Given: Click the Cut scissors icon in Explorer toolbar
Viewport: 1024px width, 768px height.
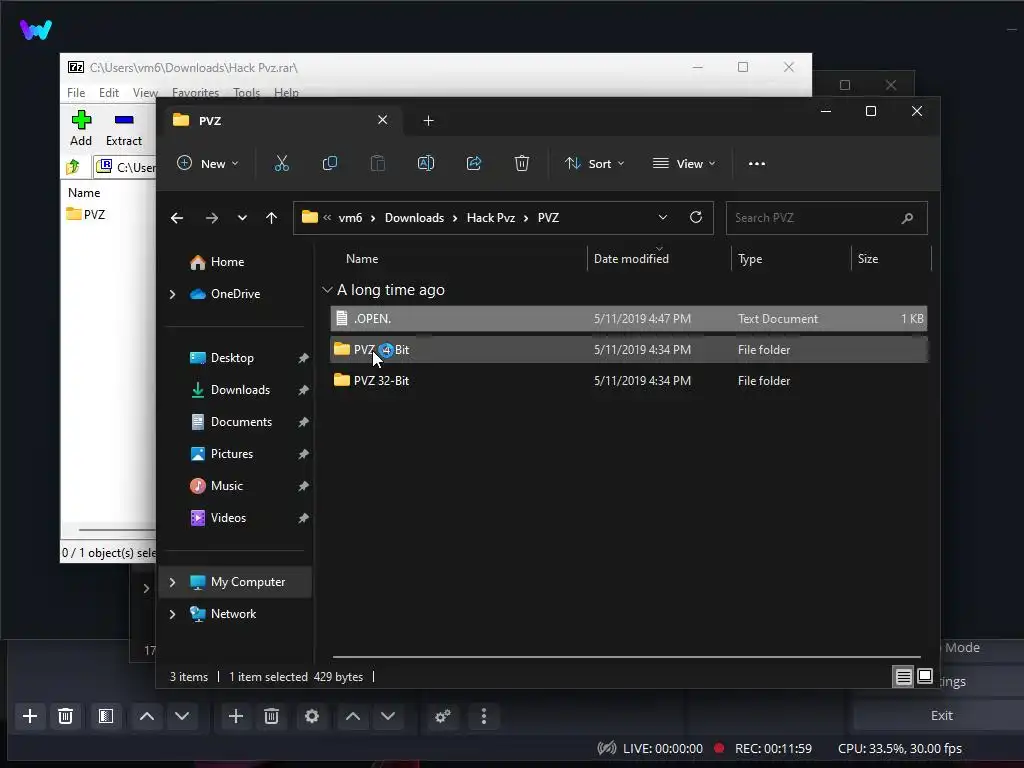Looking at the screenshot, I should click(281, 163).
